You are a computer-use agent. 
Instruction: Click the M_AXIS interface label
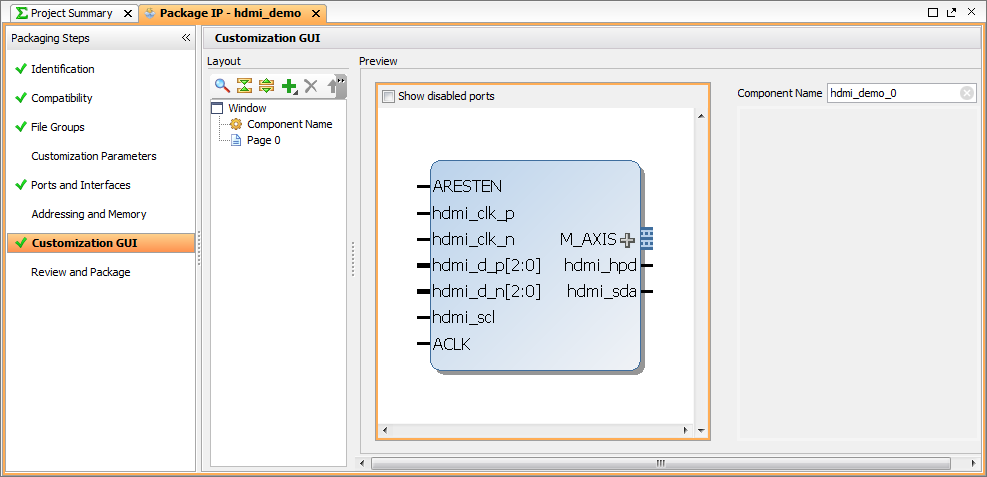click(588, 239)
